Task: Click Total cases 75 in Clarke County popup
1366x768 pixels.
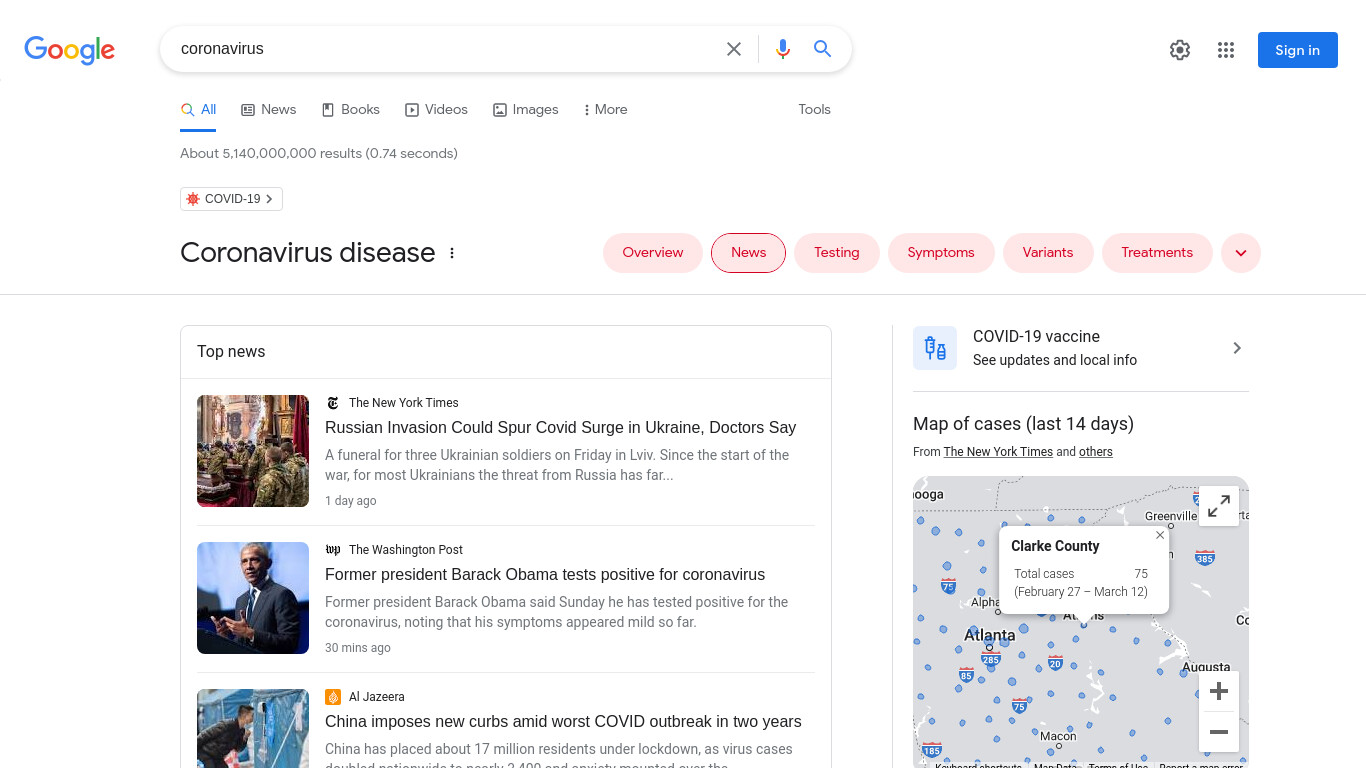Action: pos(1081,574)
